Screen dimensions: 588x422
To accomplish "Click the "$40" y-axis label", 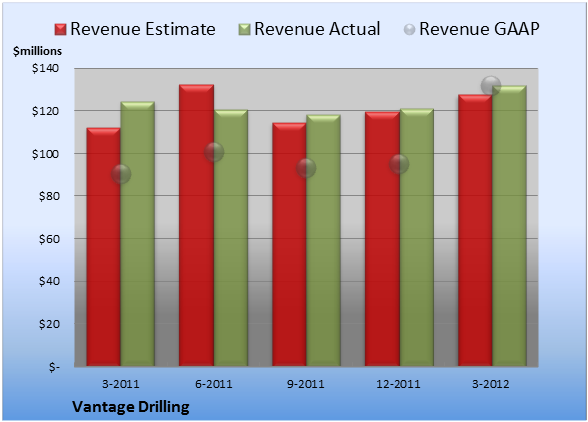I will click(x=49, y=281).
